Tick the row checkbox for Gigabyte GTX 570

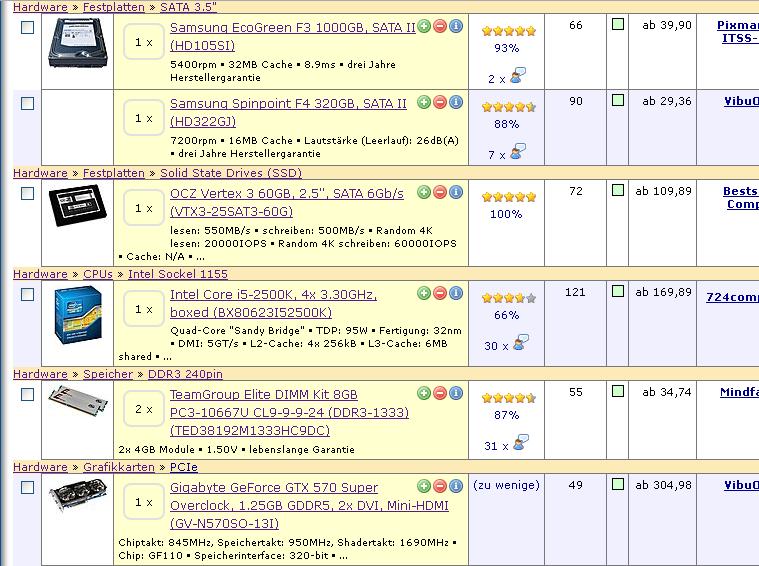click(28, 488)
